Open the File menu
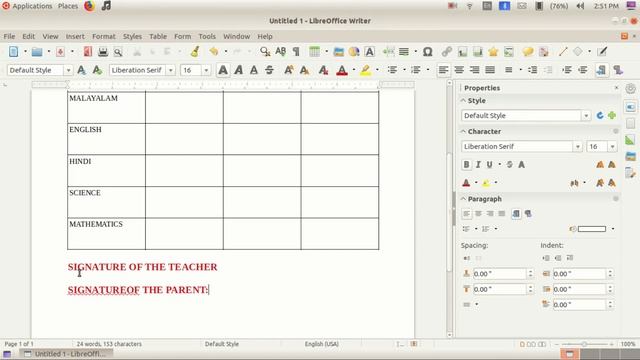 point(9,36)
